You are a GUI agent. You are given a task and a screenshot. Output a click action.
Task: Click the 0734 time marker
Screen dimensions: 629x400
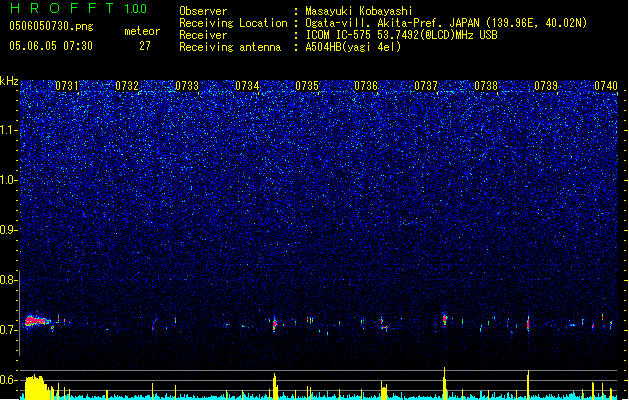247,86
